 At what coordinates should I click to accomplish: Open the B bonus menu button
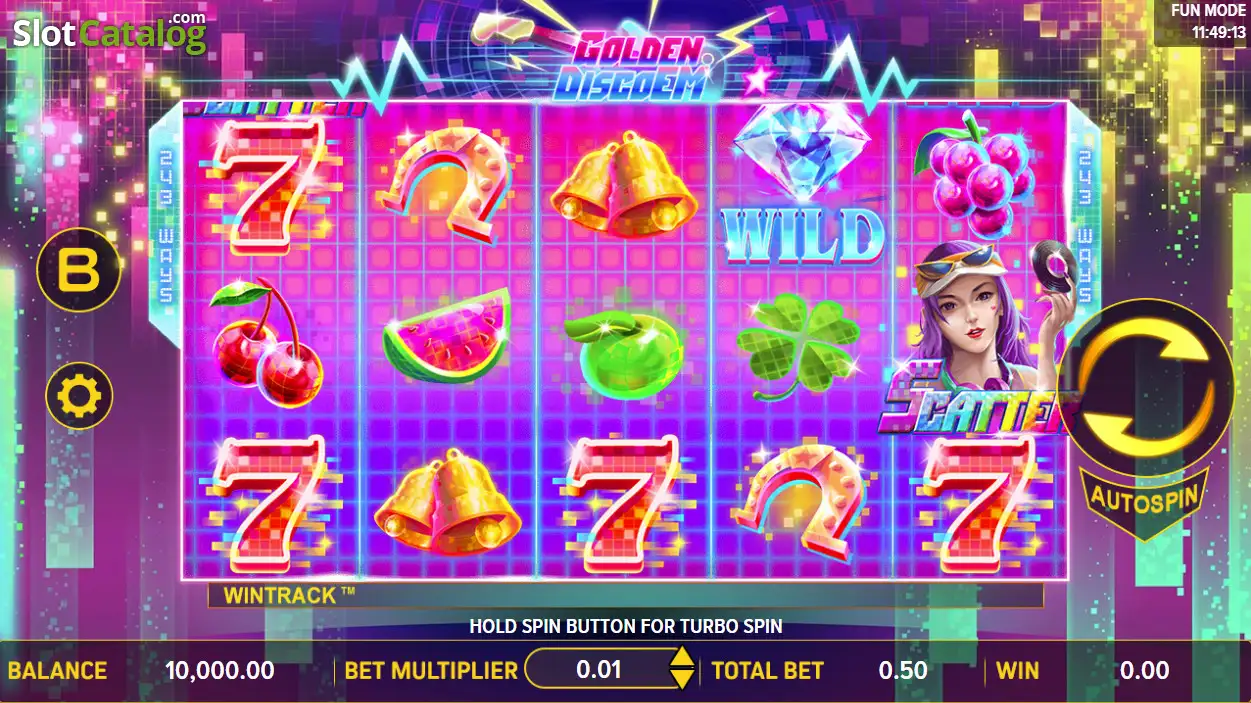pos(79,270)
